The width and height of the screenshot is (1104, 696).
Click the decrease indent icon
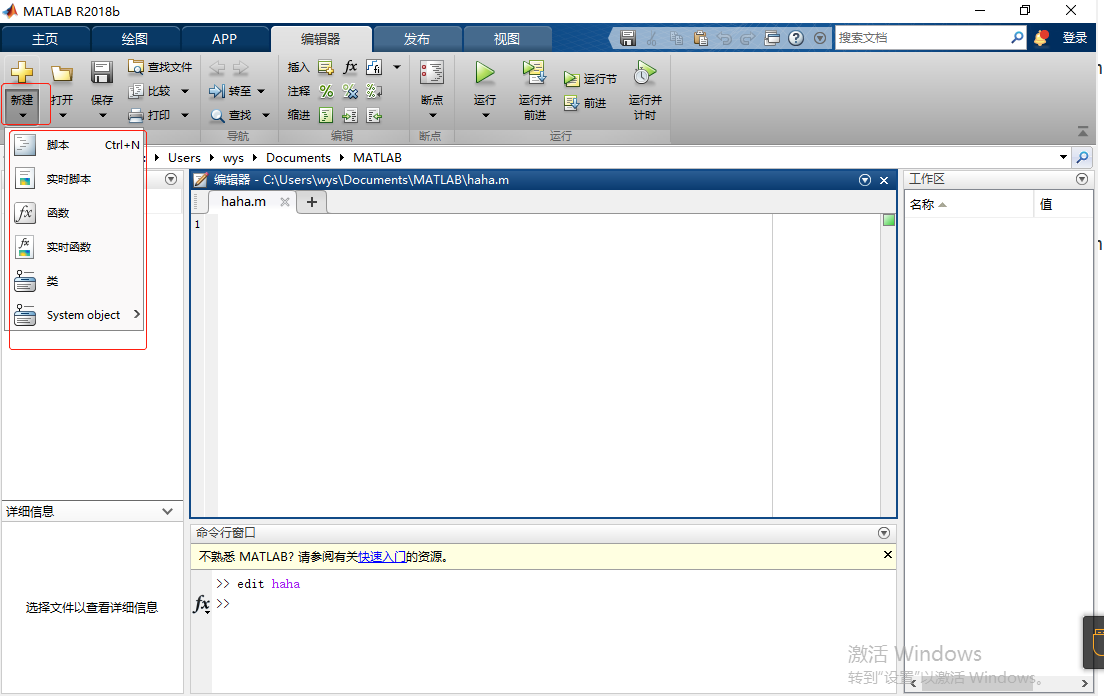pos(374,115)
